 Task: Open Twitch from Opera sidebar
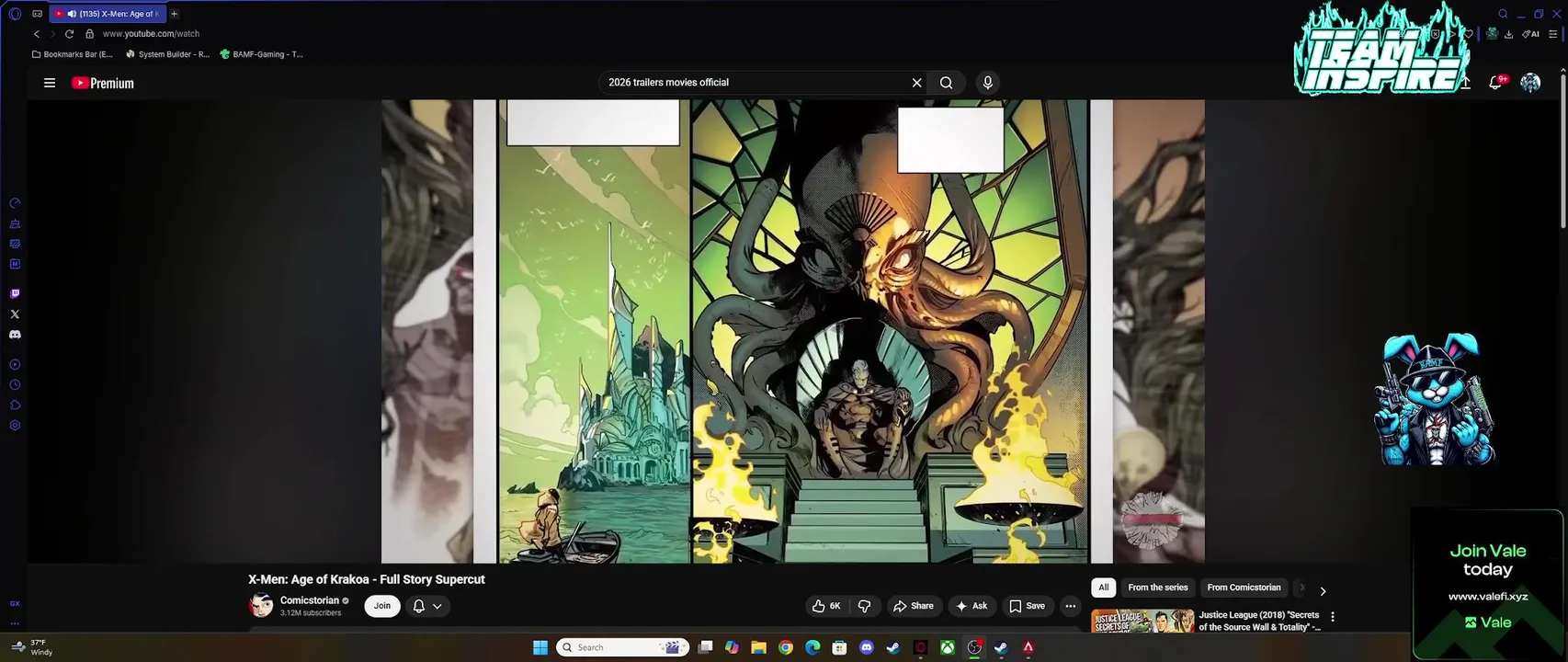pos(15,294)
